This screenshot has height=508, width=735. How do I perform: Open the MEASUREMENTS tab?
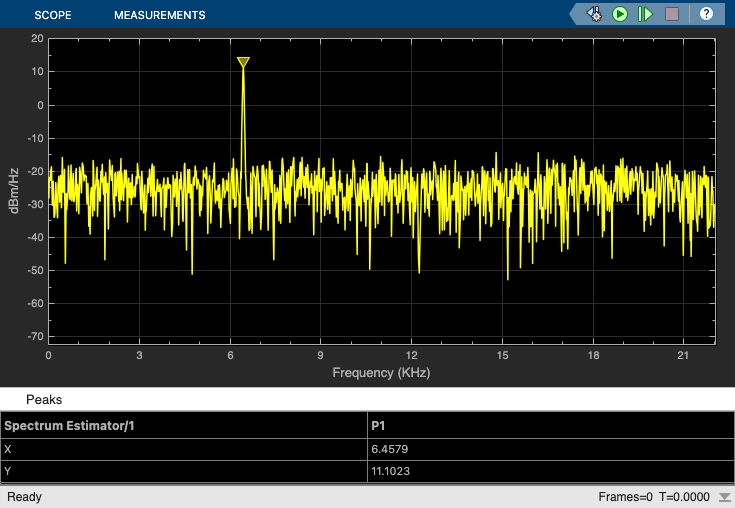159,15
